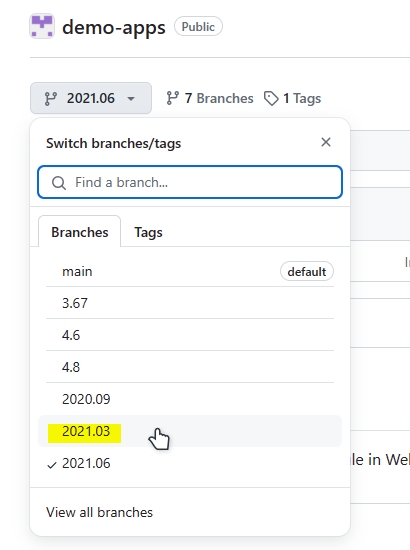Focus the Find a branch search field
This screenshot has width=410, height=550.
click(190, 182)
